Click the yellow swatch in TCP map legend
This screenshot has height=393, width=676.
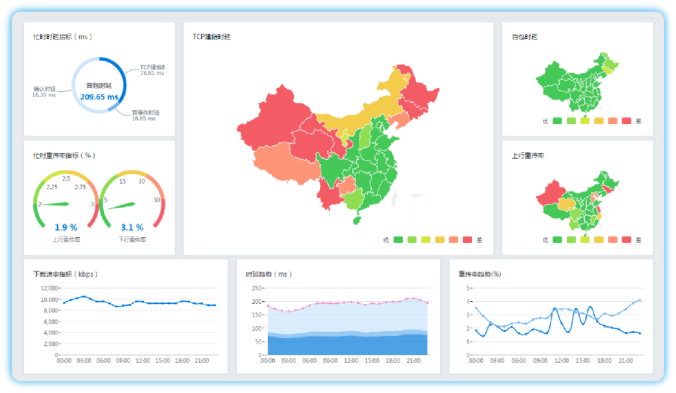coord(440,240)
